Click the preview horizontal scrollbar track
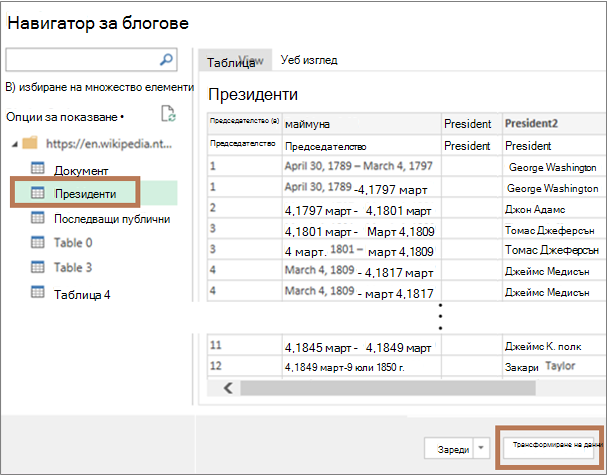607x475 pixels. 387,388
